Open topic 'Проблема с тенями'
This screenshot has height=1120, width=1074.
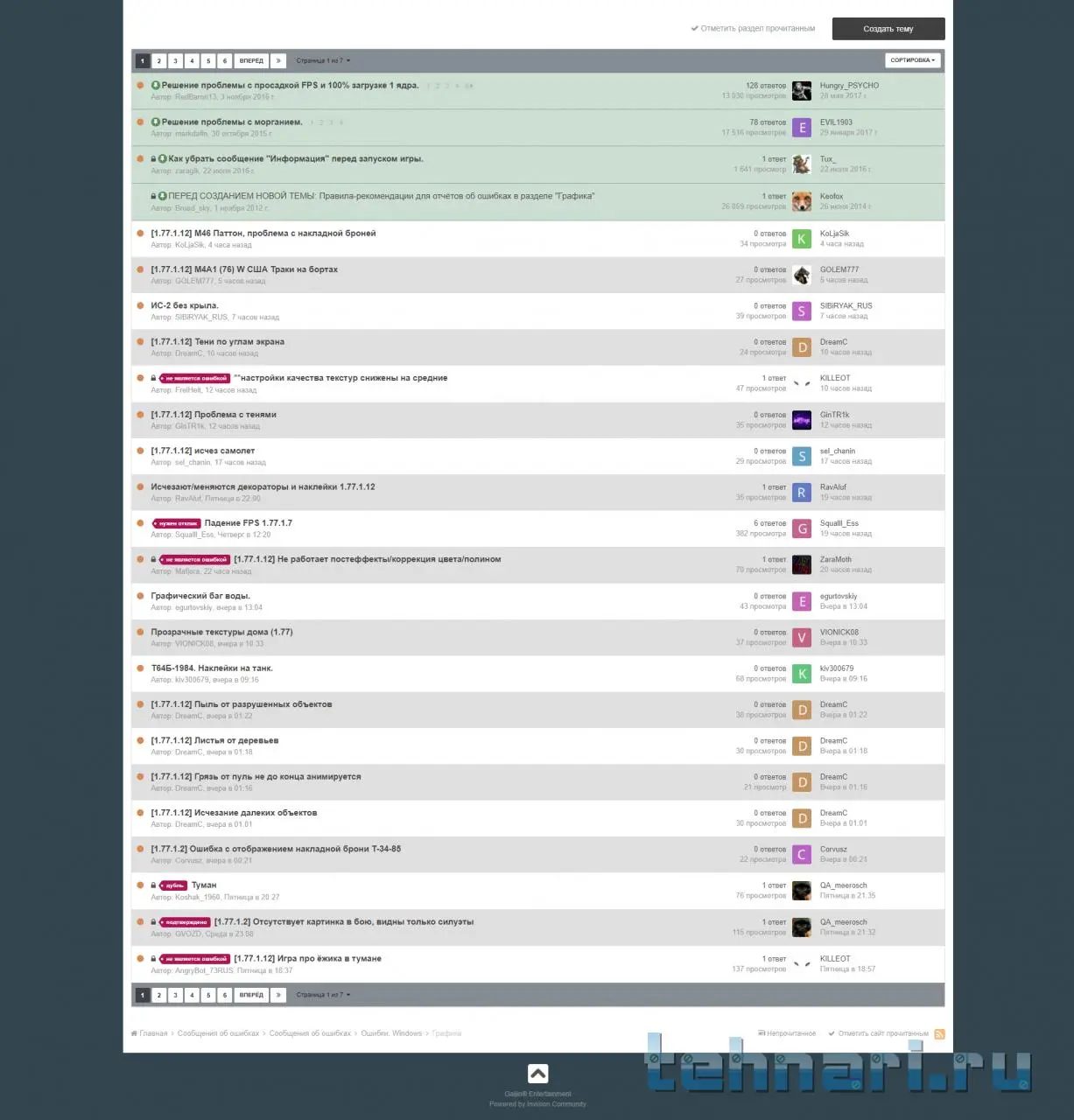pyautogui.click(x=214, y=415)
